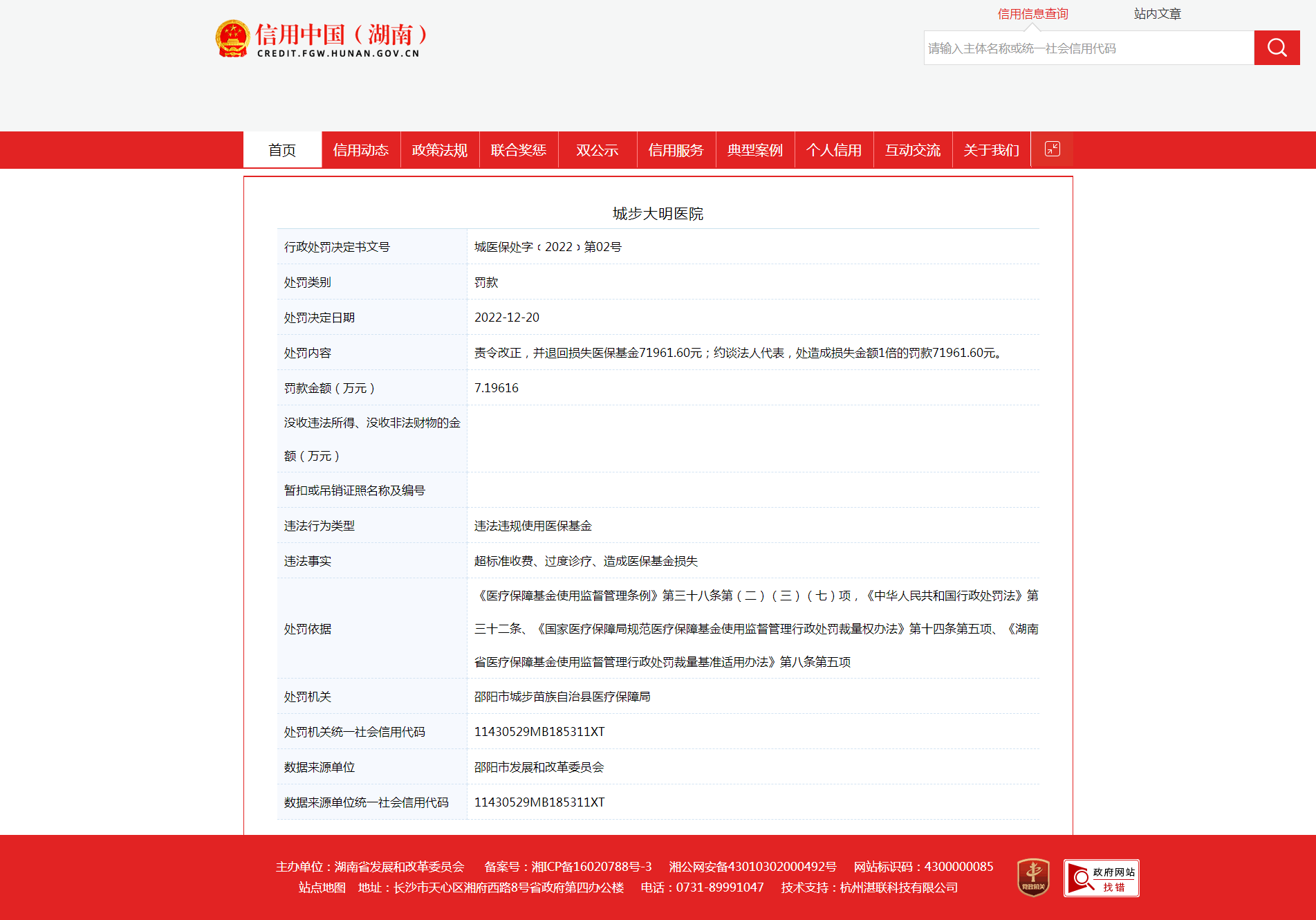Screen dimensions: 1316x920
Task: Open the 双公示 navigation item
Action: click(597, 150)
